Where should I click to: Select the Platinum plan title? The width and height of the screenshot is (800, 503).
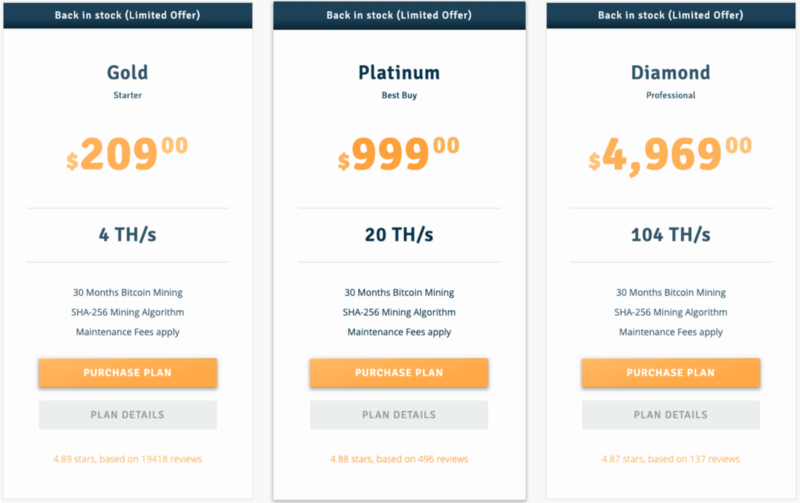click(x=399, y=72)
